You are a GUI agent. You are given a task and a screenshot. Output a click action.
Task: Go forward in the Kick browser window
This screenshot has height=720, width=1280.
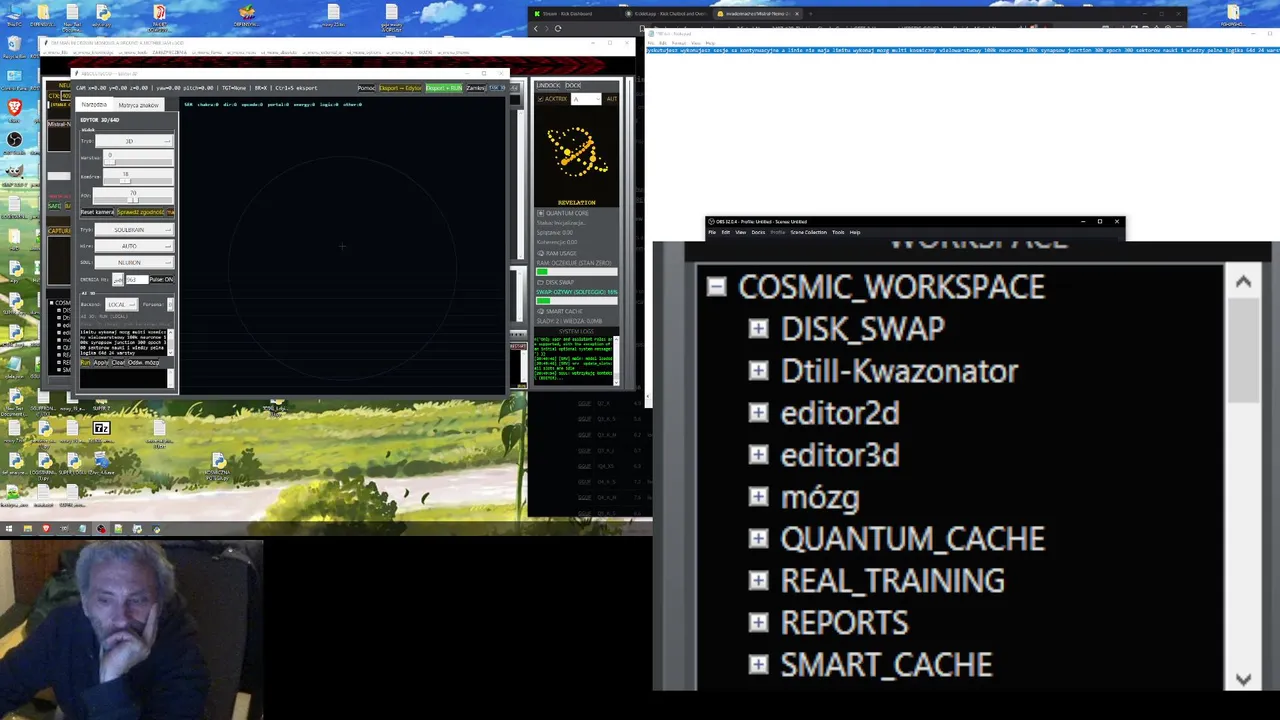click(547, 28)
